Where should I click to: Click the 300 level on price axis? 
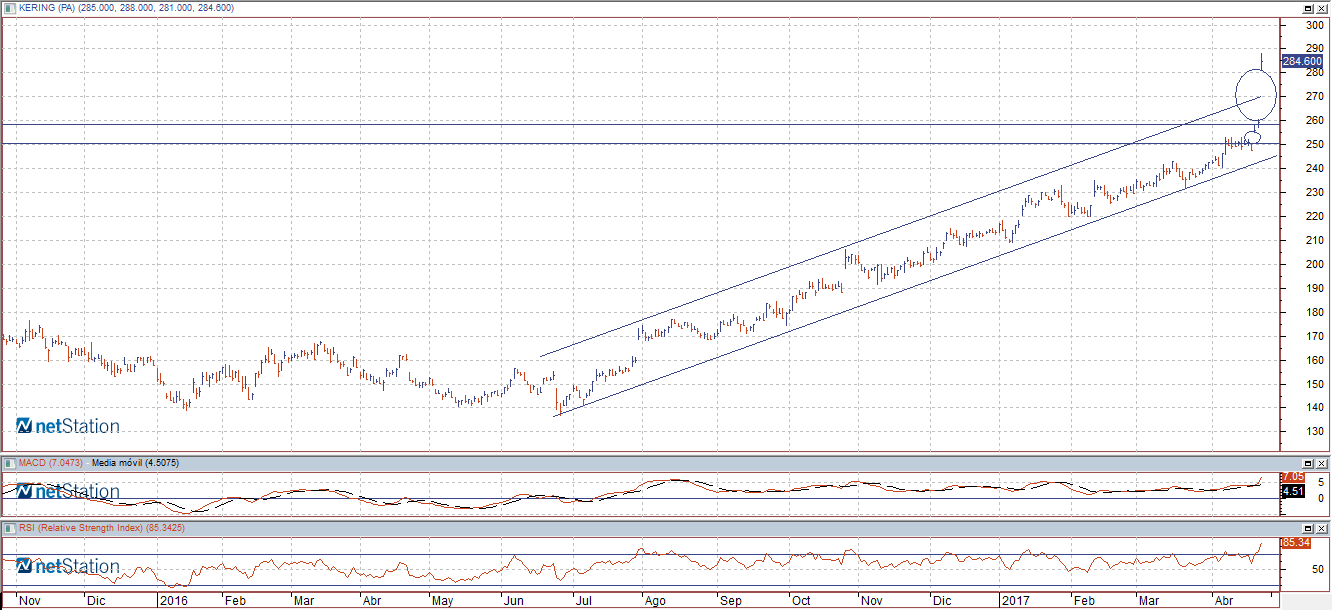[x=1313, y=24]
